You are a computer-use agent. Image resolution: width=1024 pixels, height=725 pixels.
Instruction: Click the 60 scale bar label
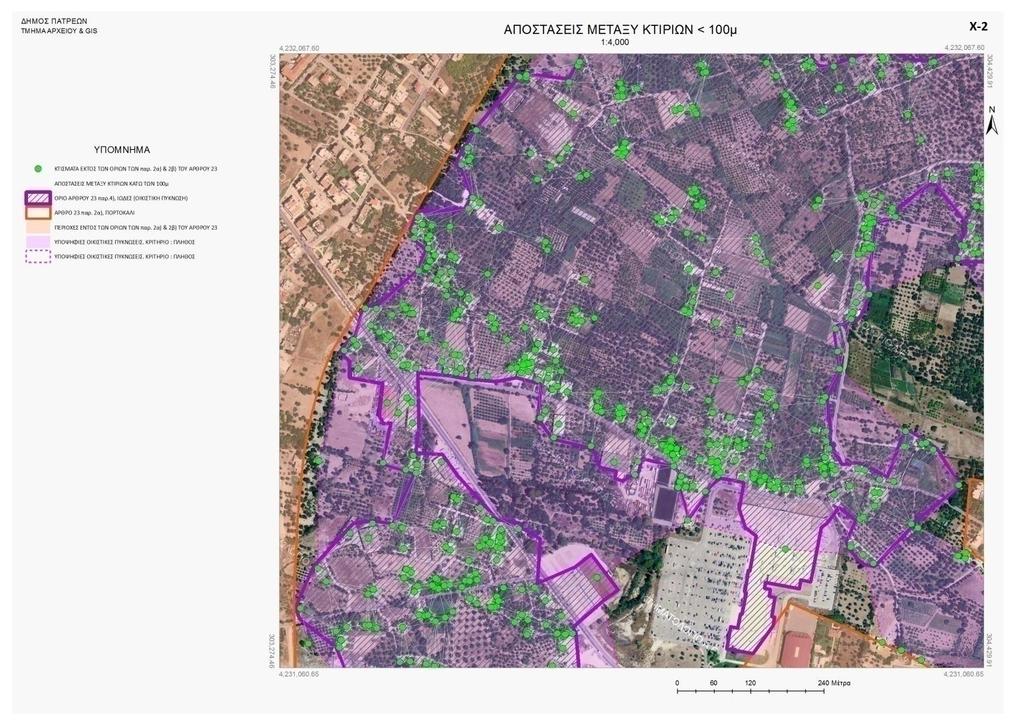[713, 683]
